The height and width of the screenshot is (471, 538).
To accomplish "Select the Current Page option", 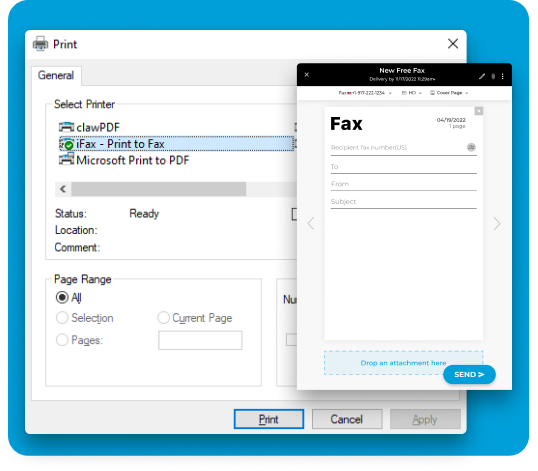I will (195, 318).
